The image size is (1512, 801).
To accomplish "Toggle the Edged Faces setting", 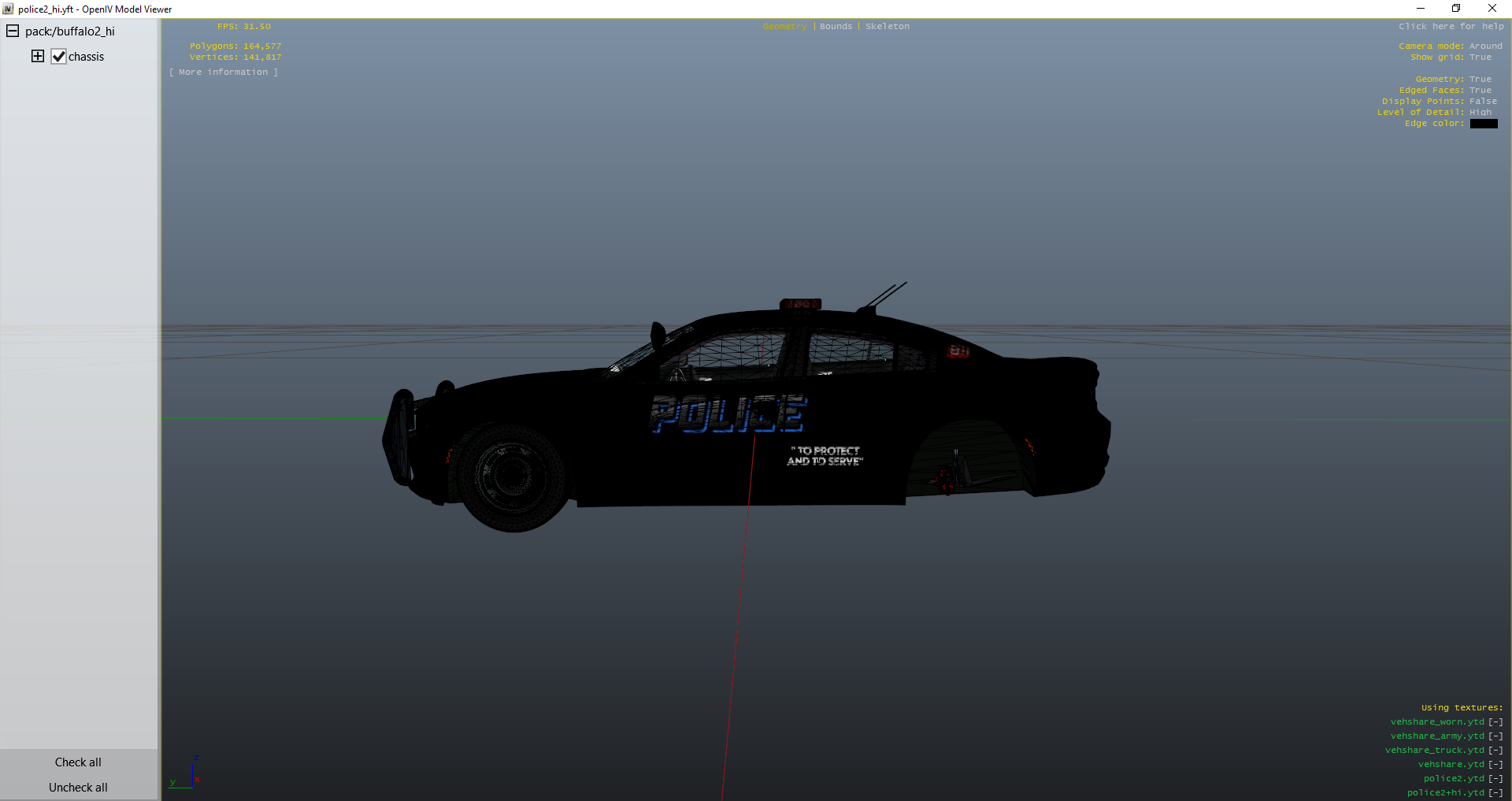I will (1480, 91).
